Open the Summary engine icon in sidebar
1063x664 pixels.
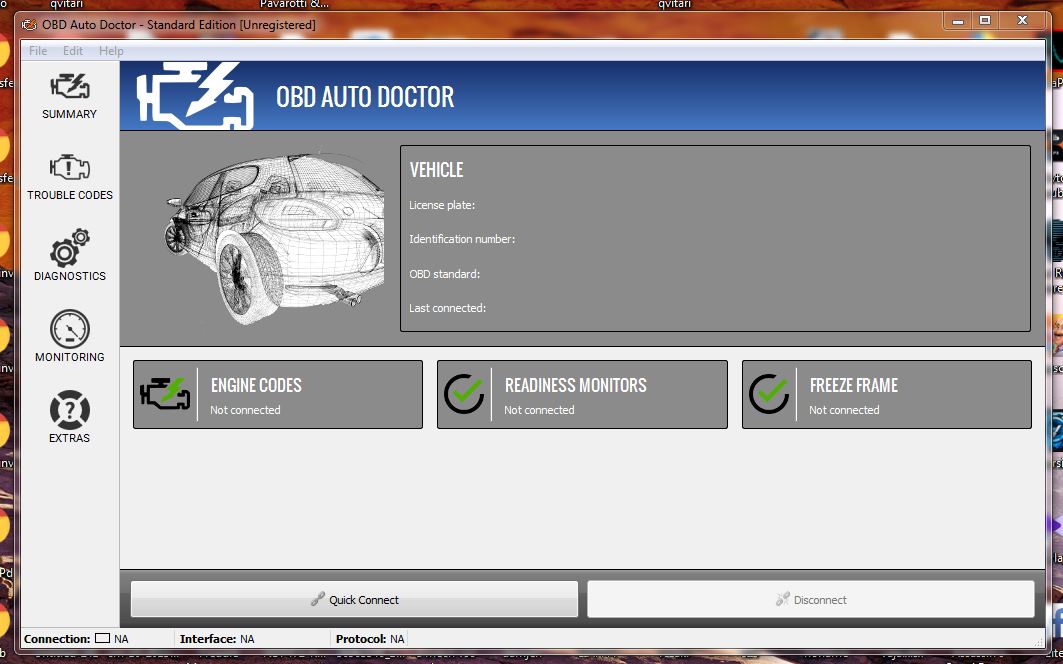pyautogui.click(x=69, y=87)
